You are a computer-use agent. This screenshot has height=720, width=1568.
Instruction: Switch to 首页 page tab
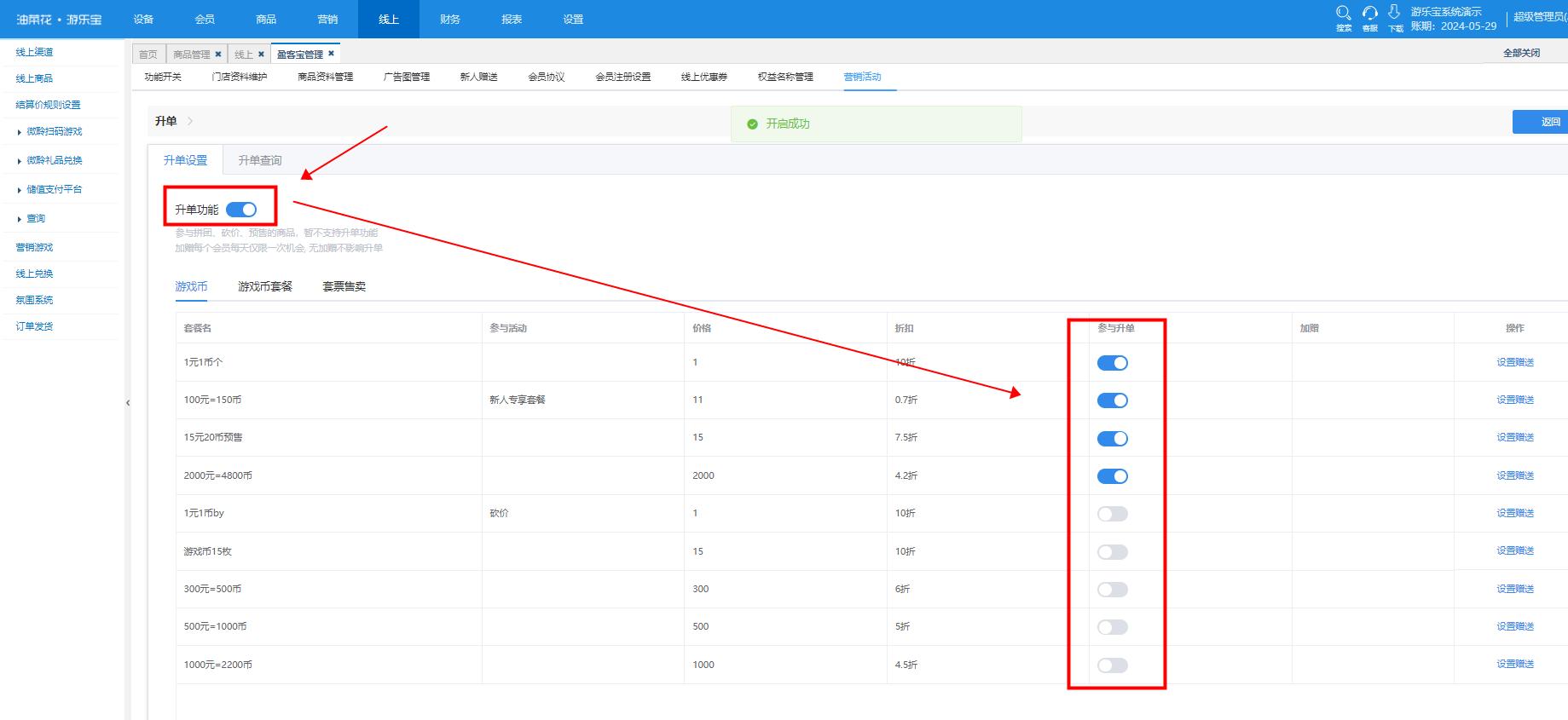point(148,54)
